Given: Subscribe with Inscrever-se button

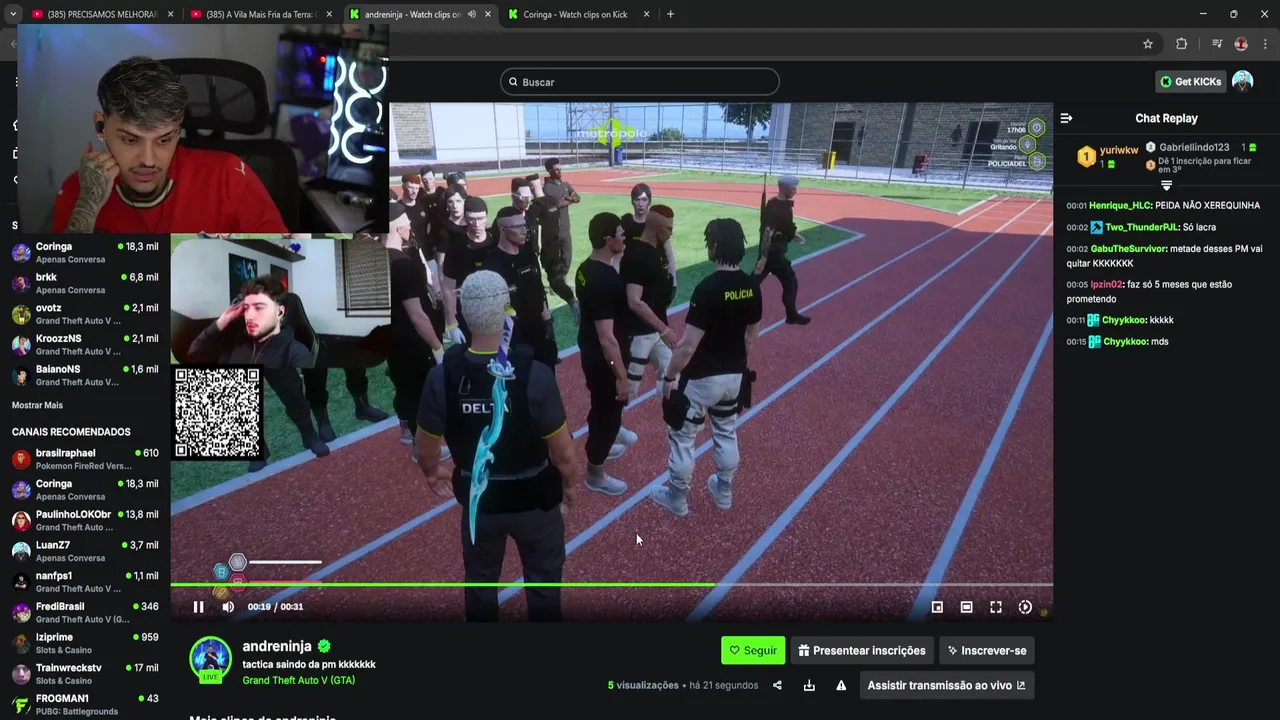Looking at the screenshot, I should coord(987,650).
